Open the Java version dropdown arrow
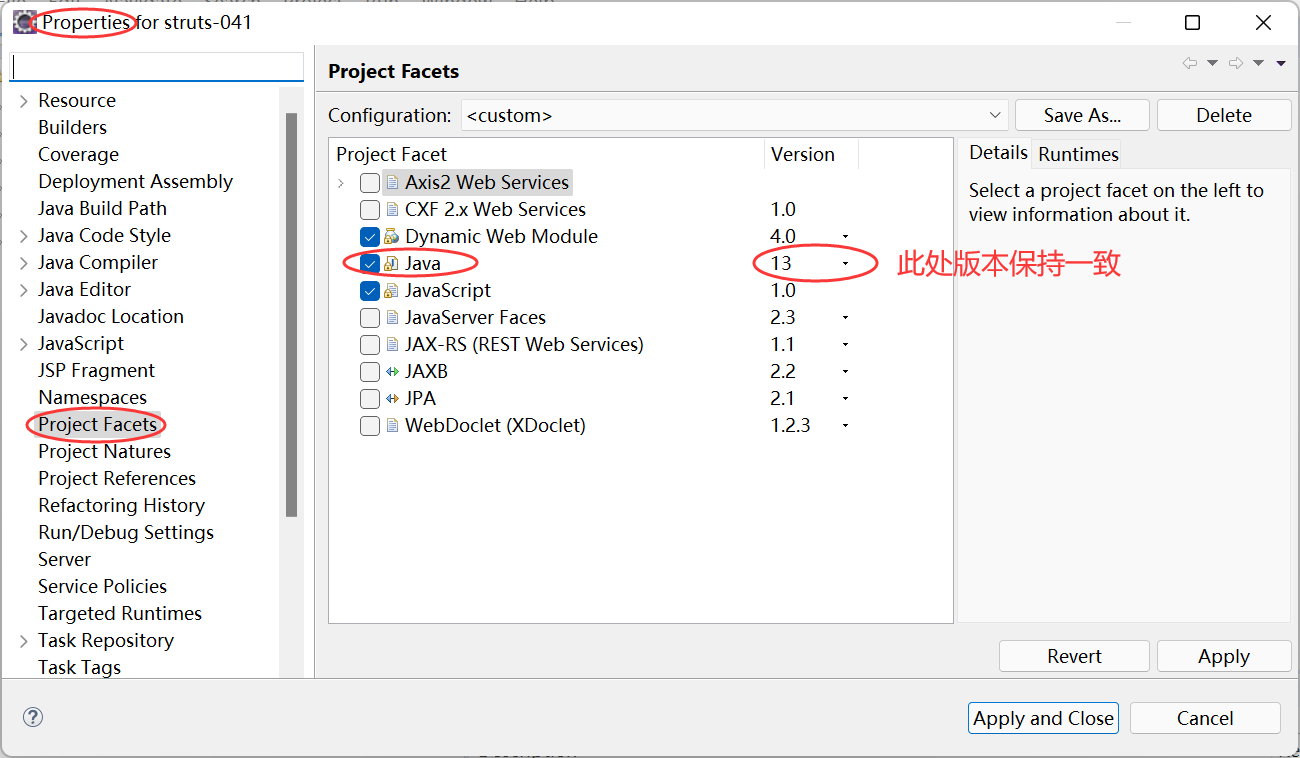Viewport: 1300px width, 758px height. coord(845,264)
